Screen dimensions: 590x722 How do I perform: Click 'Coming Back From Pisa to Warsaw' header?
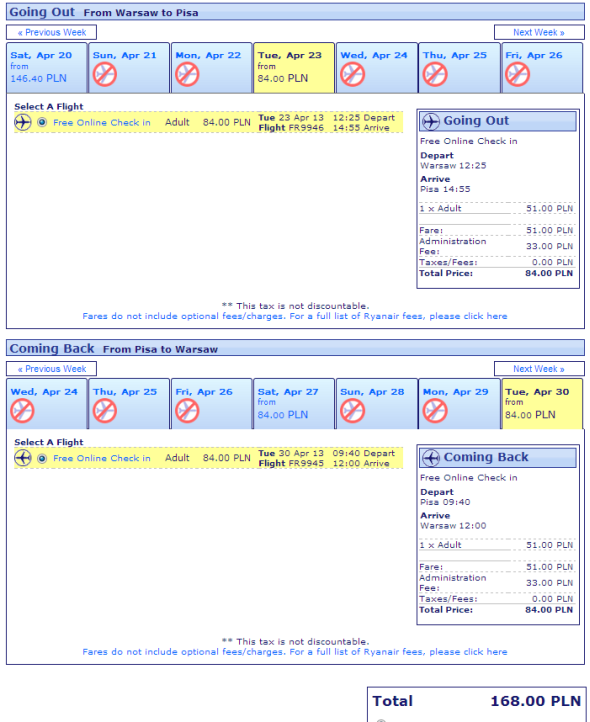pos(295,348)
